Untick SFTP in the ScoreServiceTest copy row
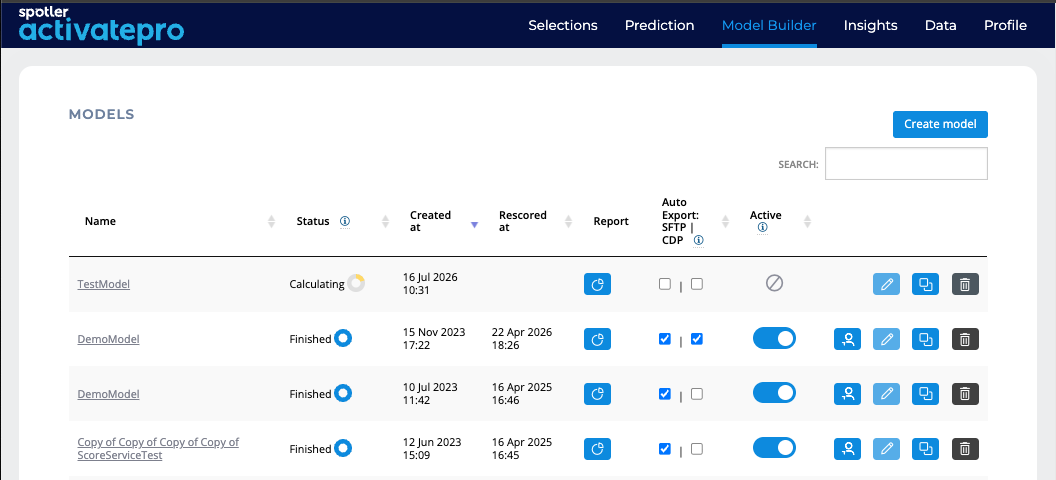The height and width of the screenshot is (480, 1056). tap(665, 448)
